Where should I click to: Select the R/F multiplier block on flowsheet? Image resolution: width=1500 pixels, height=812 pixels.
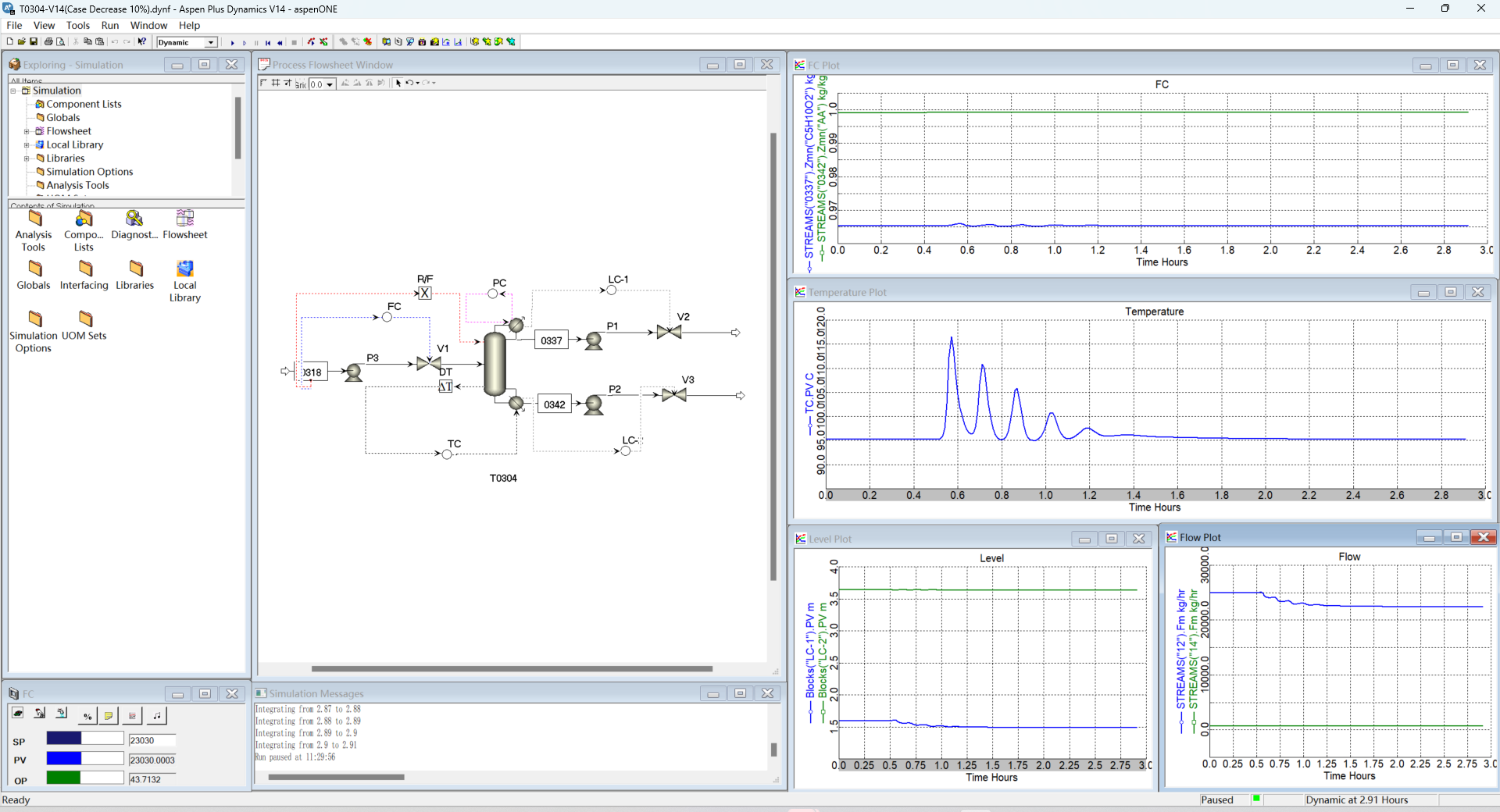click(x=424, y=293)
